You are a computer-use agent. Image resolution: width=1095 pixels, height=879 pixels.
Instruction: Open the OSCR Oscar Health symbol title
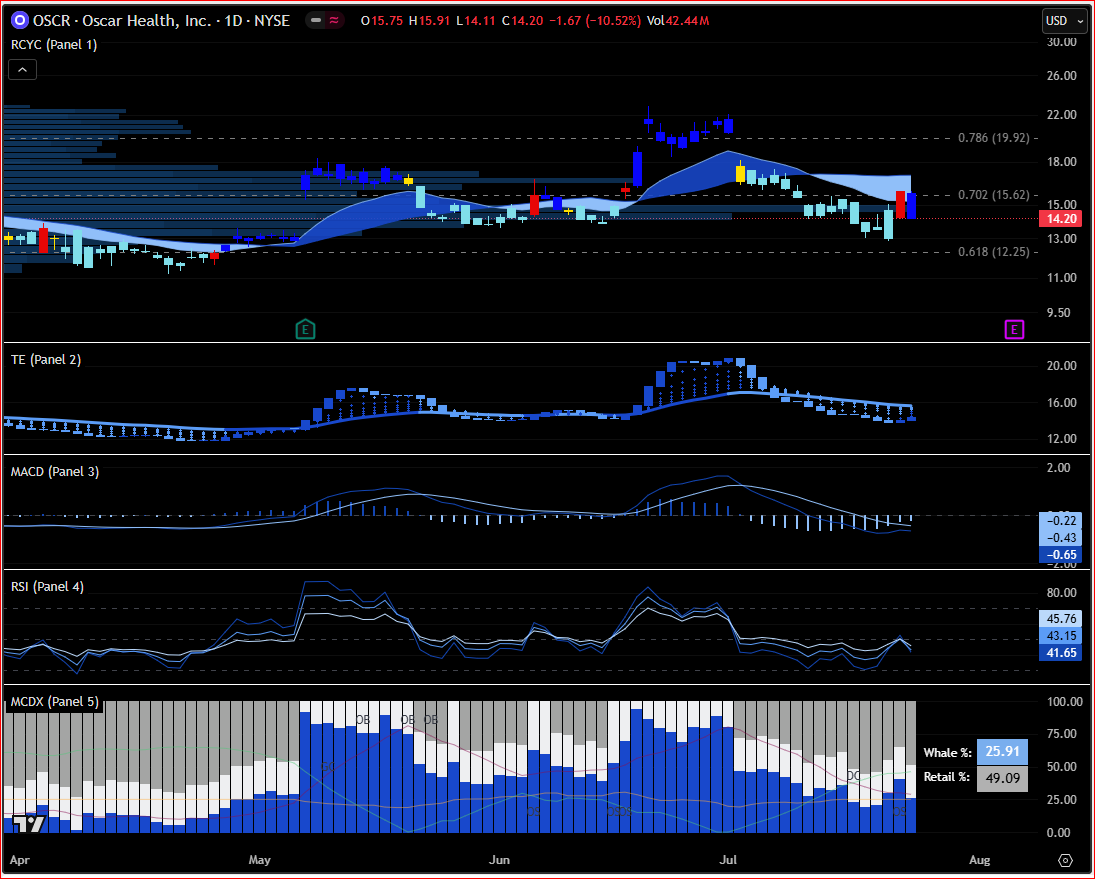161,21
